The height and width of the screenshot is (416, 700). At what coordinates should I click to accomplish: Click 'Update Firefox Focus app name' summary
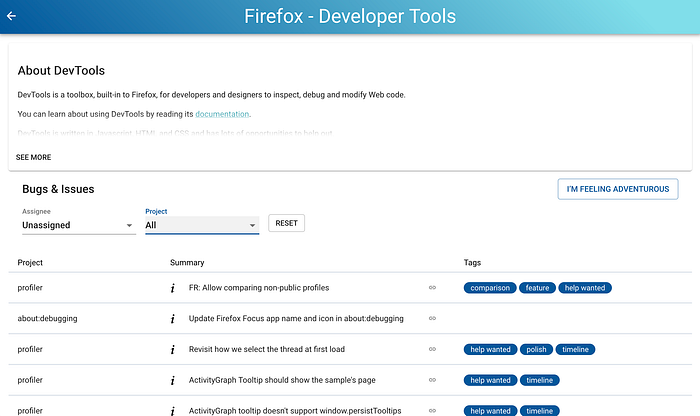tap(296, 319)
